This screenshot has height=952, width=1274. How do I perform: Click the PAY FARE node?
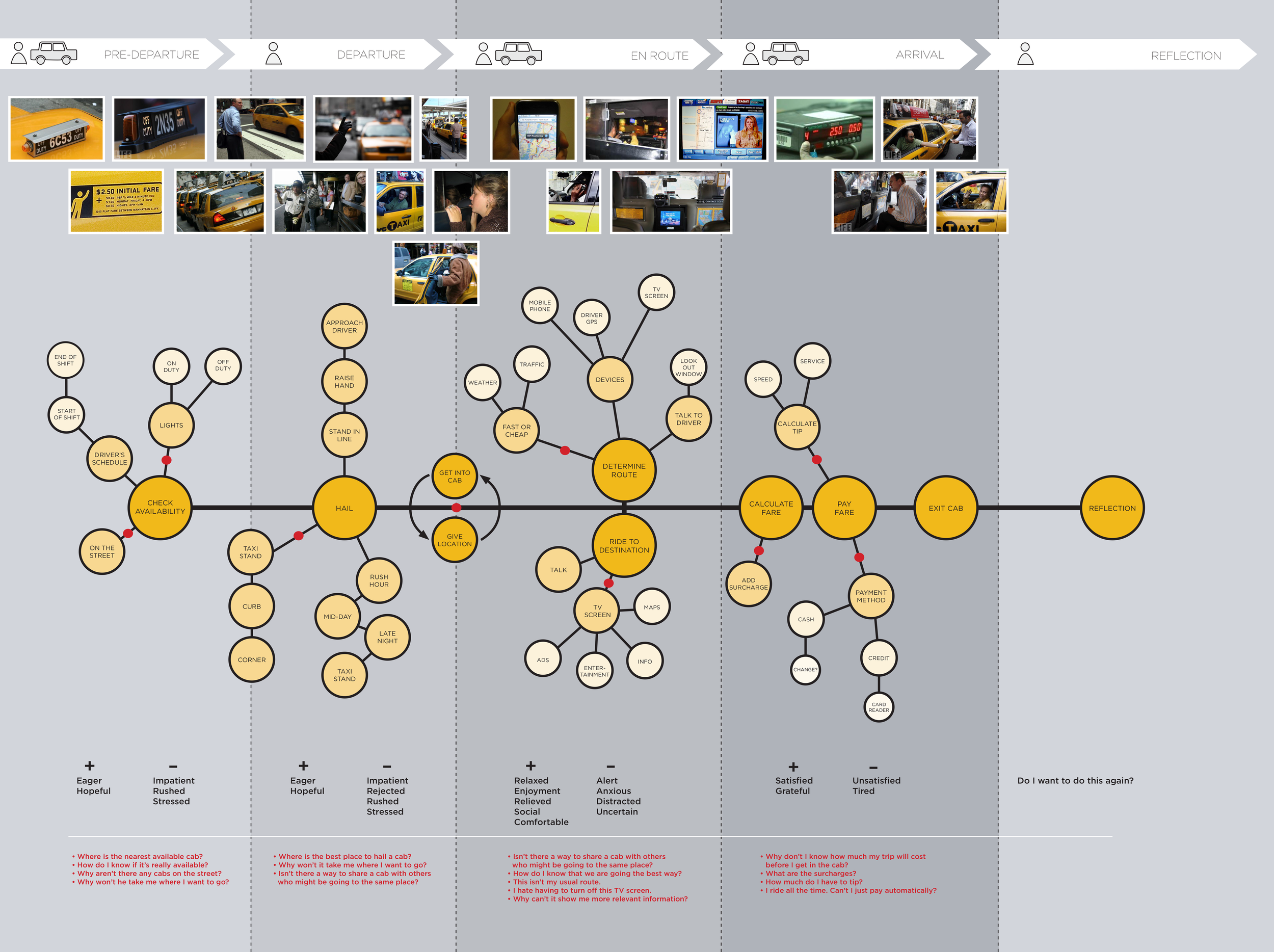844,508
